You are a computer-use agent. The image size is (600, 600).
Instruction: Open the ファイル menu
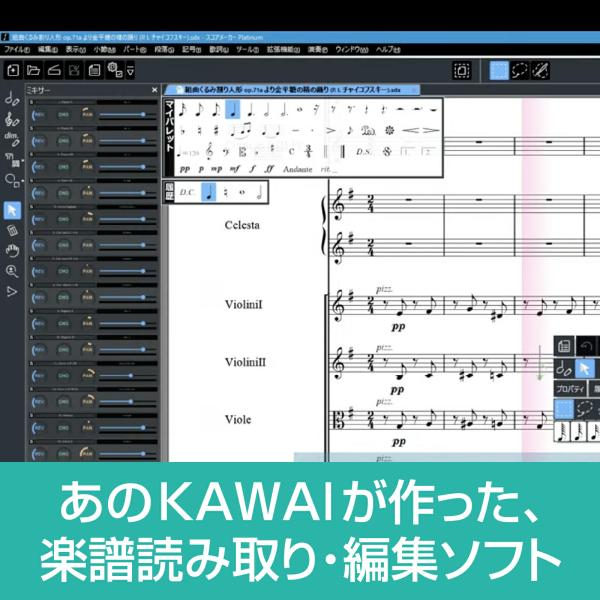tap(17, 50)
